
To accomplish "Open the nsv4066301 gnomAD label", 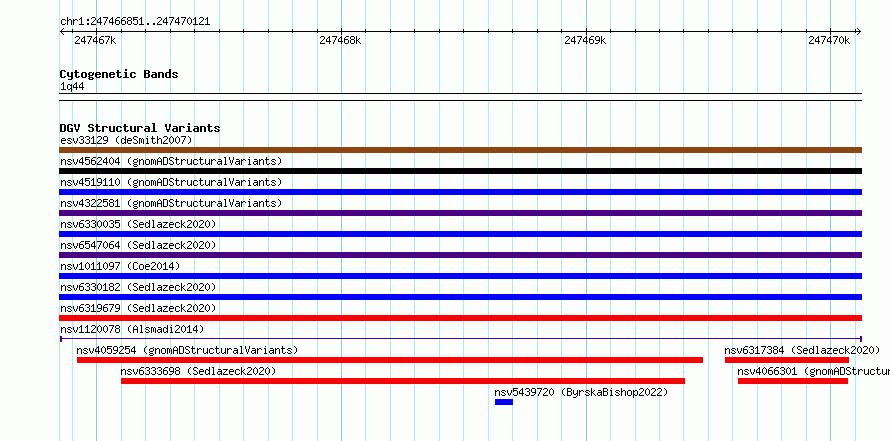I will click(813, 371).
